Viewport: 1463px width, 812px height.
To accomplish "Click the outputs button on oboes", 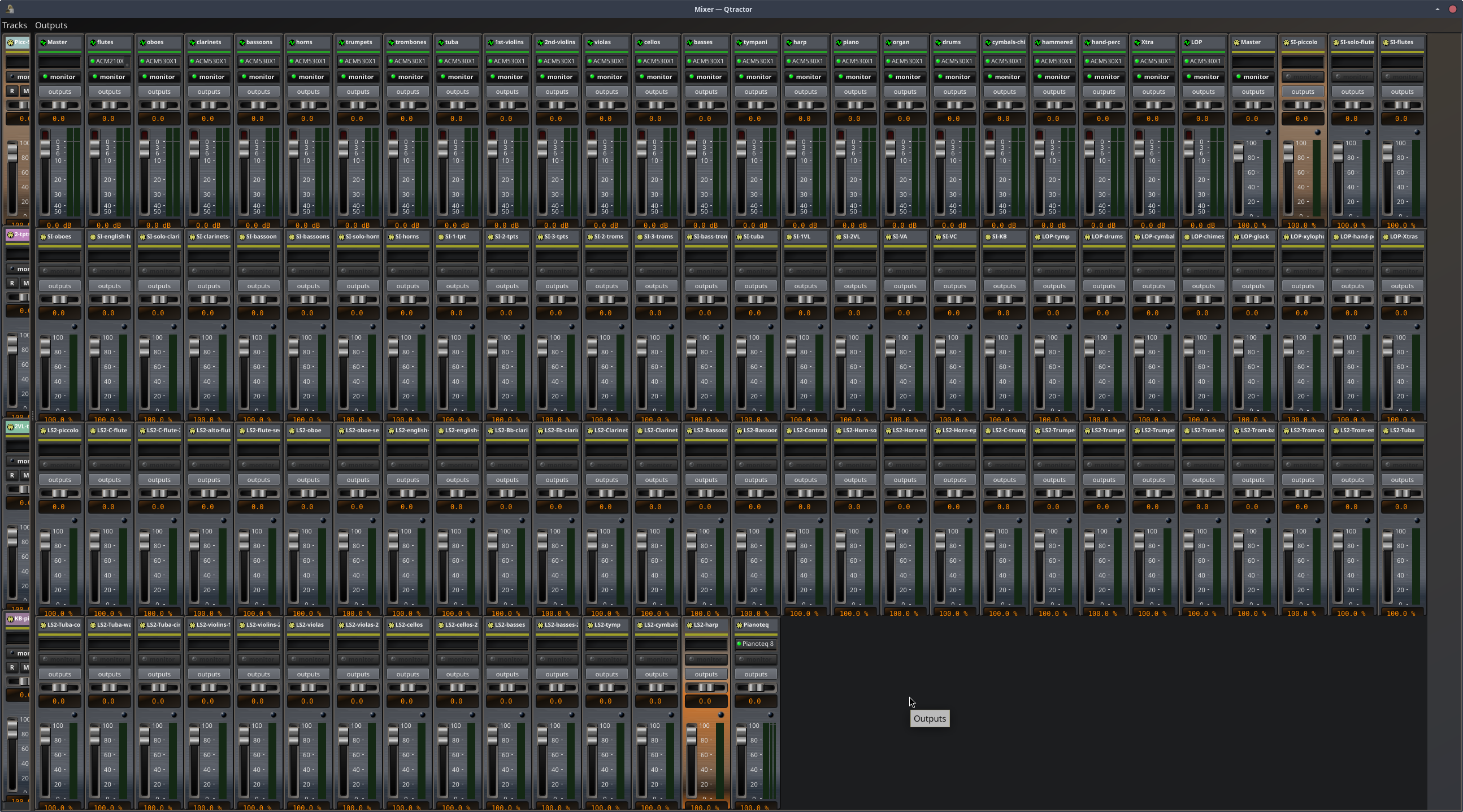I will [x=159, y=92].
